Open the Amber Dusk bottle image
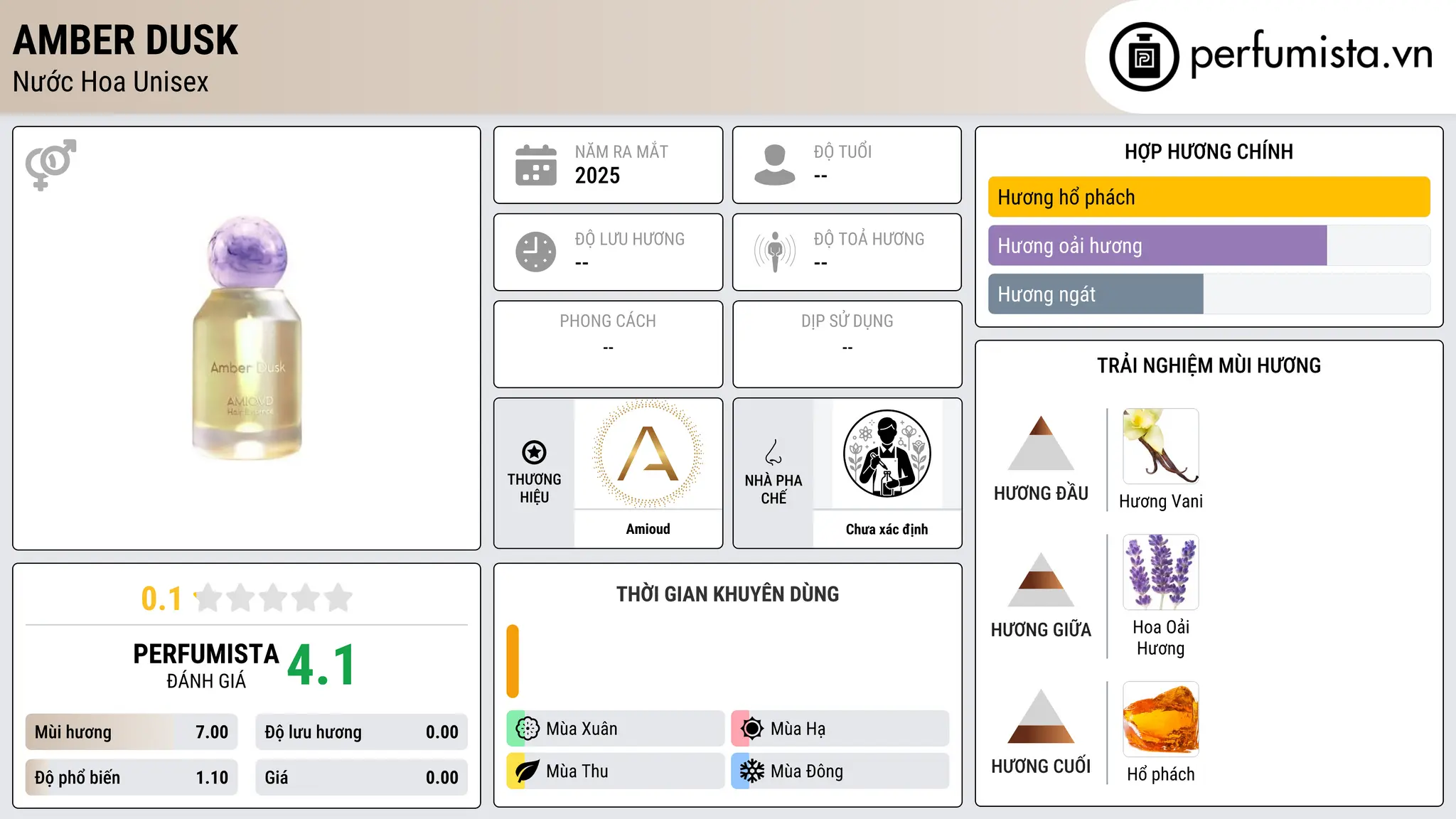Viewport: 1456px width, 819px height. tap(247, 338)
